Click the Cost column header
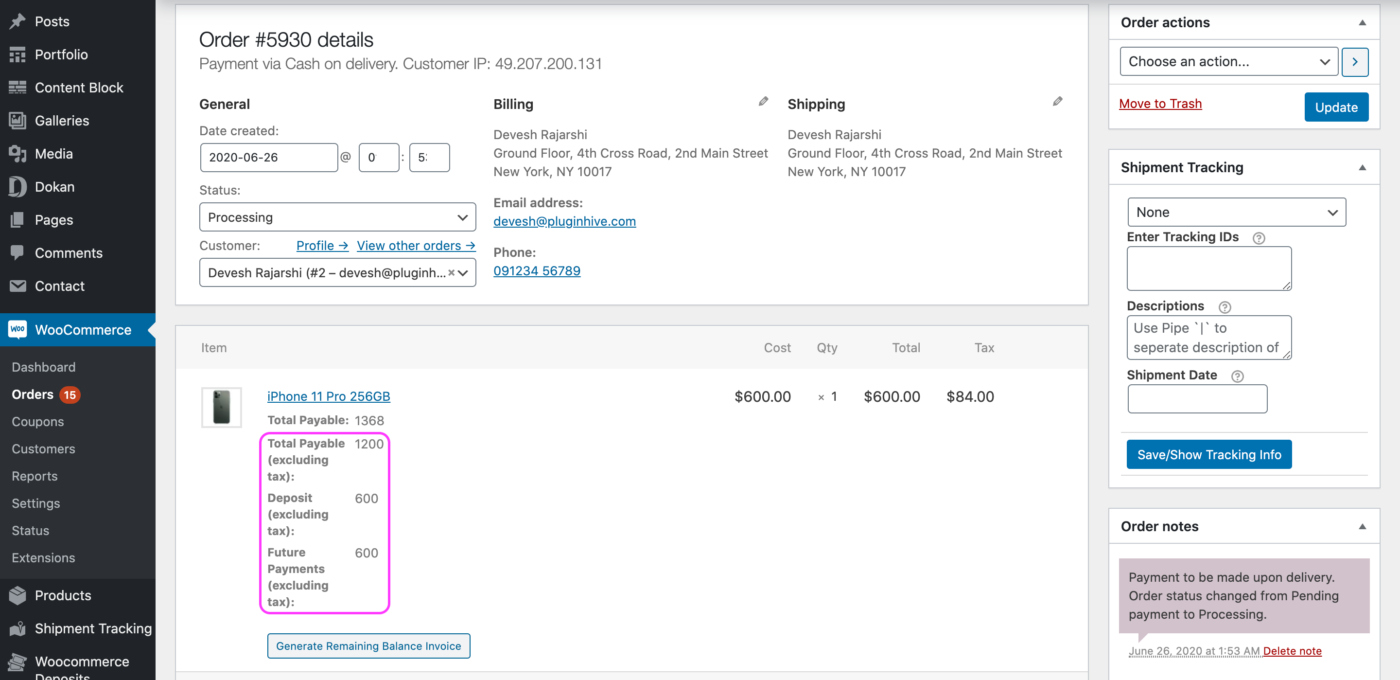The height and width of the screenshot is (680, 1400). coord(777,348)
